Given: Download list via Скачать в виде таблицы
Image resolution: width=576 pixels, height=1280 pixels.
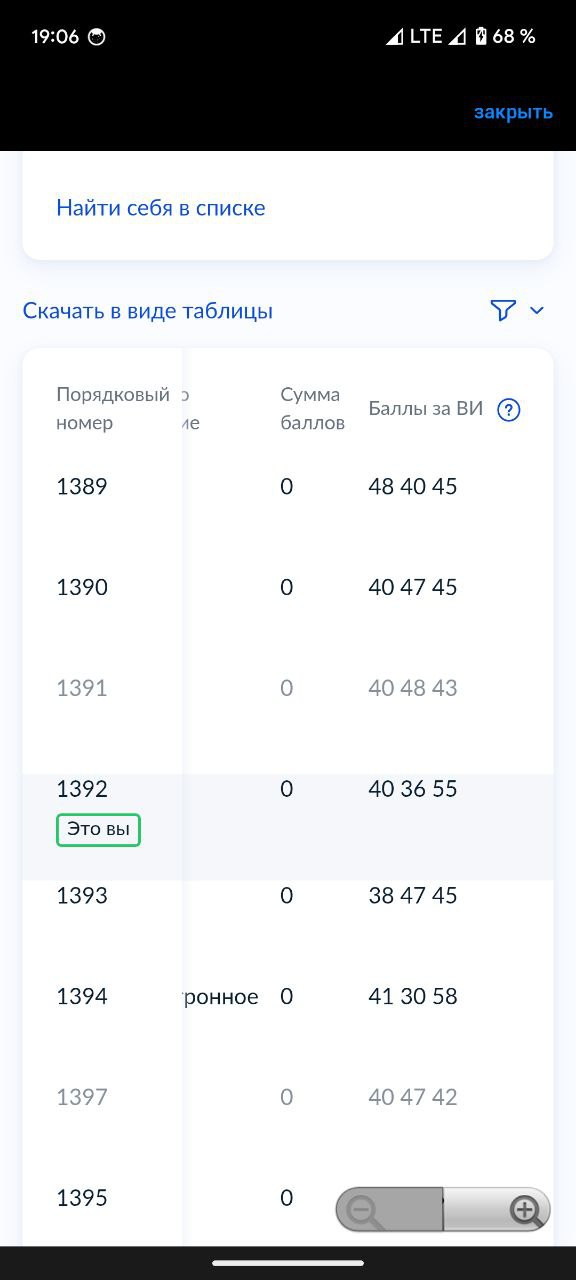Looking at the screenshot, I should [148, 311].
